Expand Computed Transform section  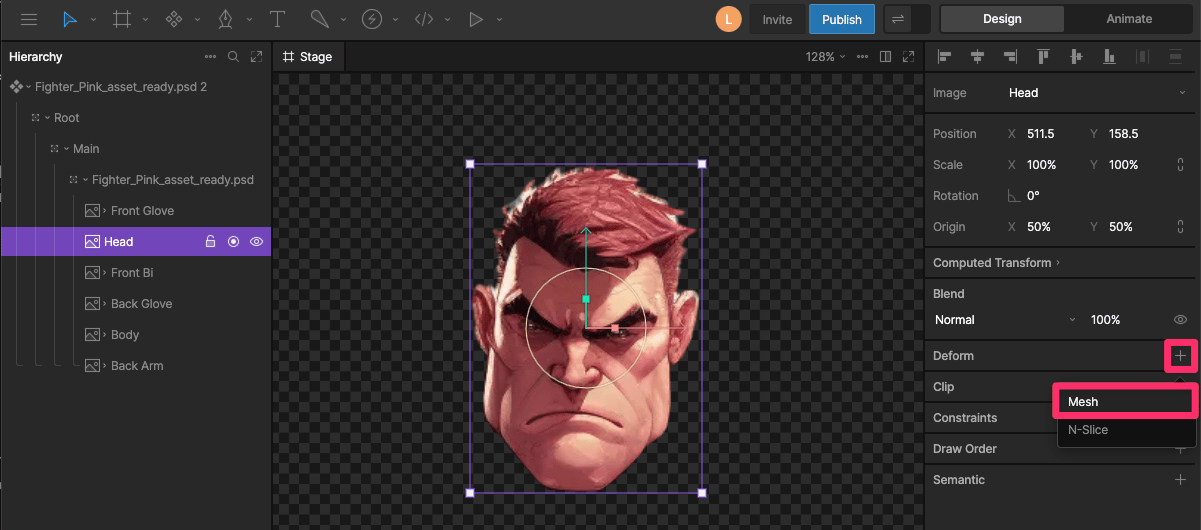pyautogui.click(x=996, y=263)
